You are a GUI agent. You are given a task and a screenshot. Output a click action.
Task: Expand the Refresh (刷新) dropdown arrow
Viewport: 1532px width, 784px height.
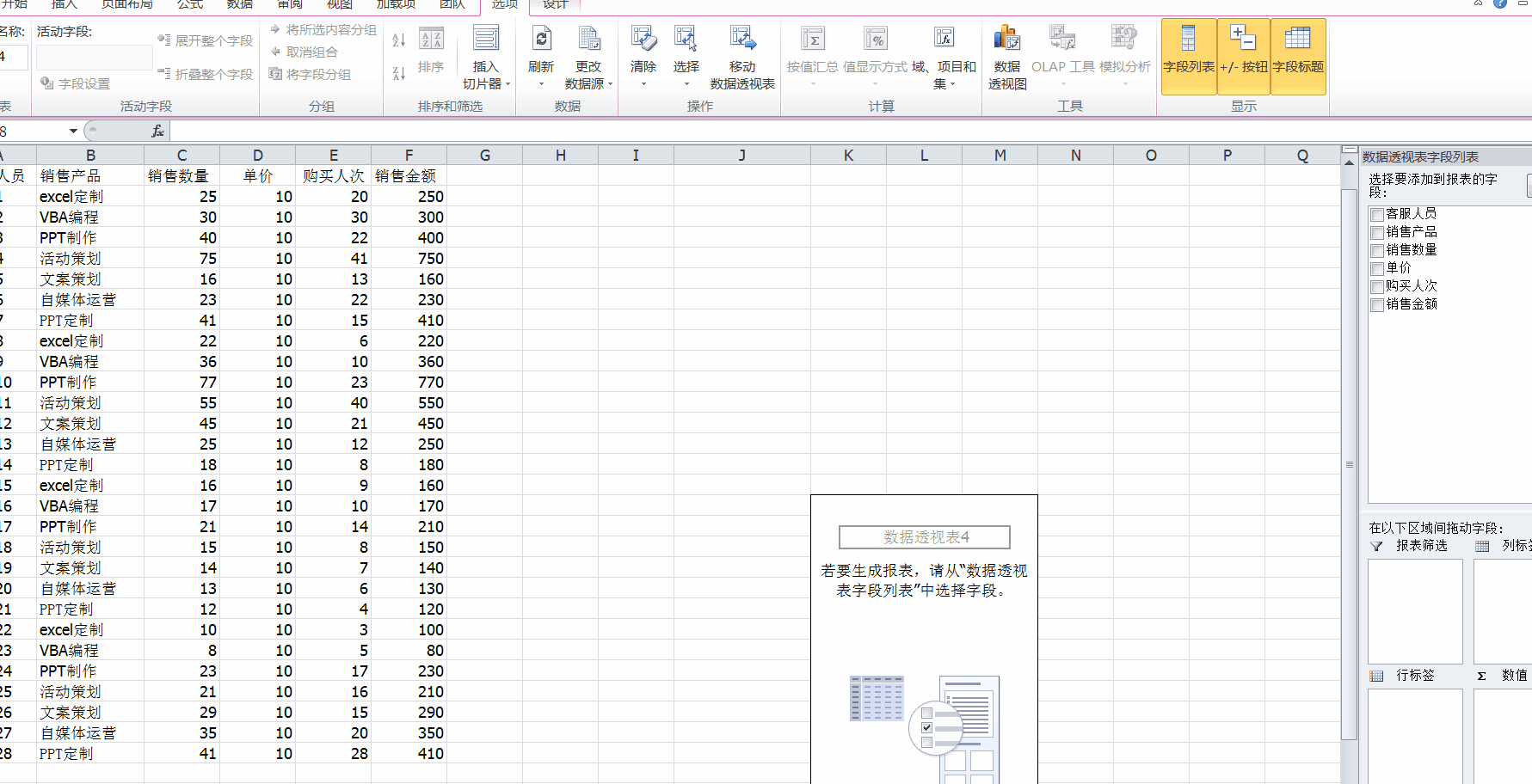541,84
